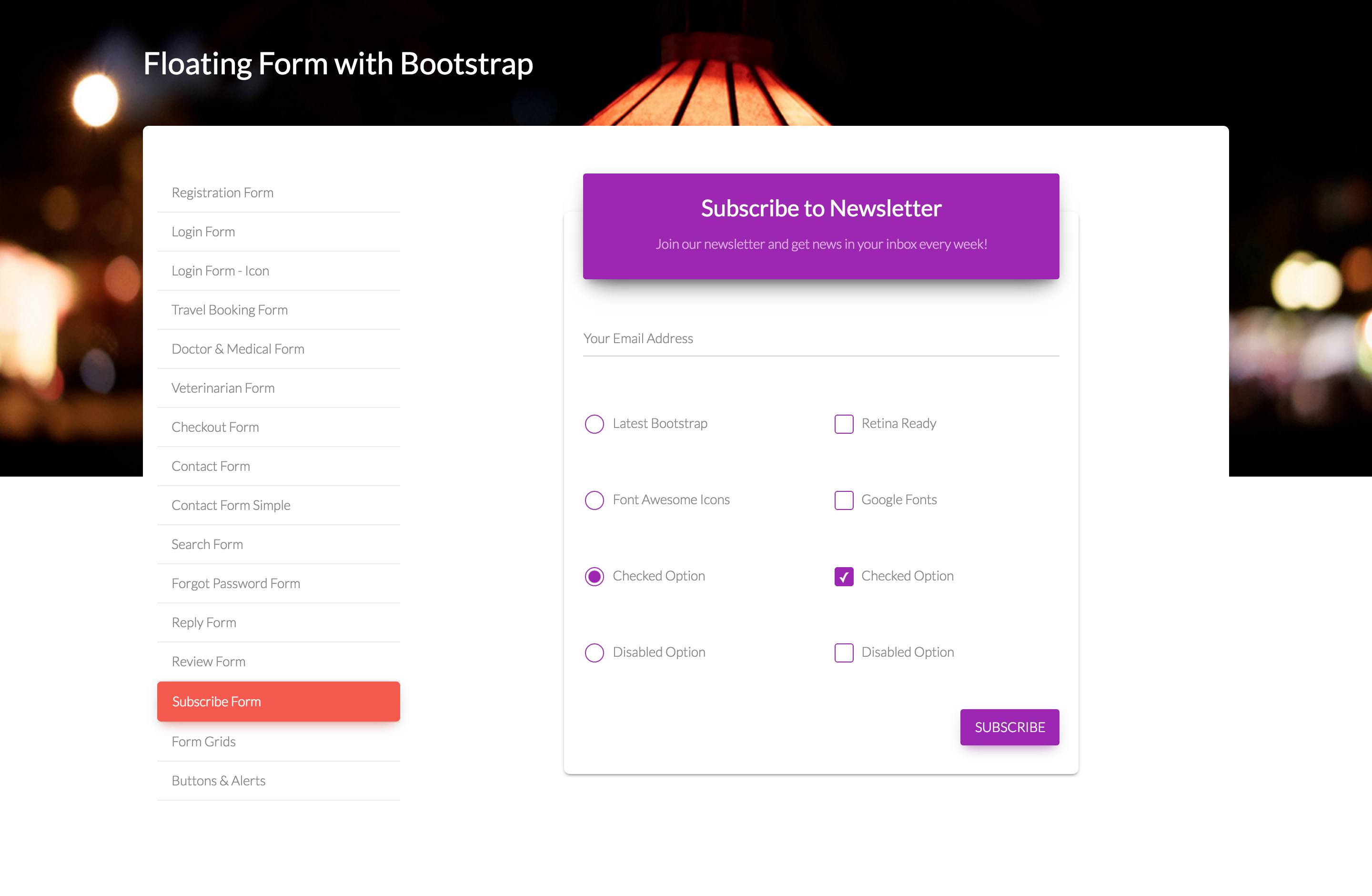Click the Your Email Address field

pos(820,338)
